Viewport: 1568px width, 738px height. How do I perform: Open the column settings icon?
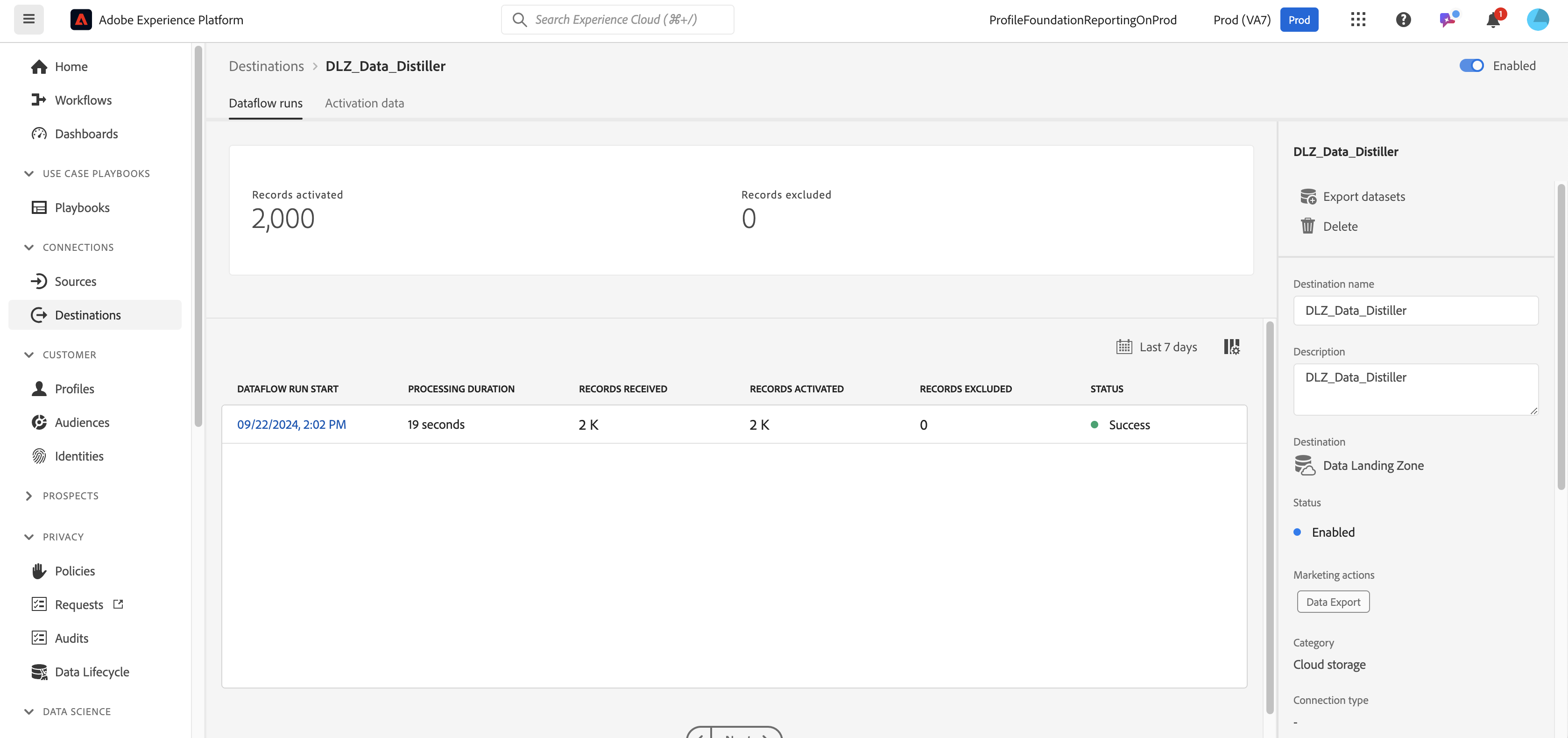click(x=1231, y=347)
